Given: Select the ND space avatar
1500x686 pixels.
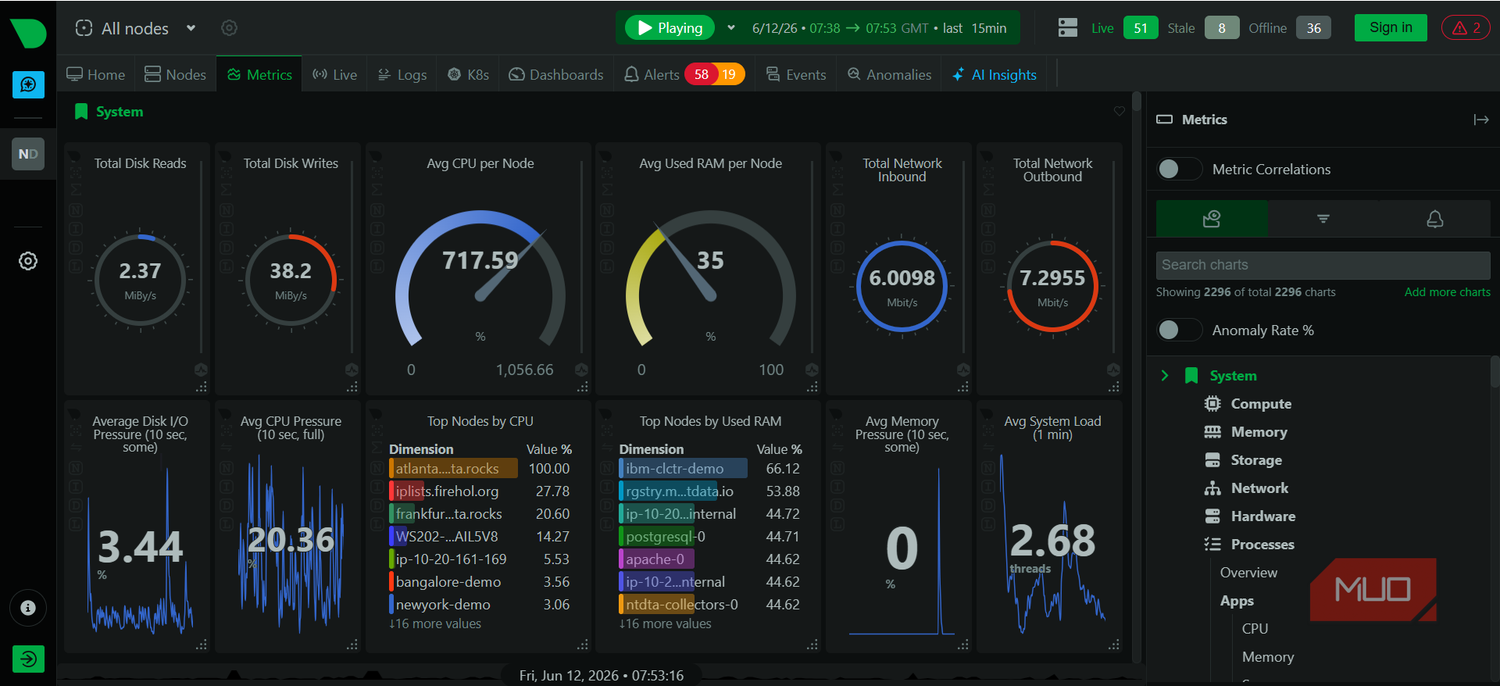Looking at the screenshot, I should (28, 154).
